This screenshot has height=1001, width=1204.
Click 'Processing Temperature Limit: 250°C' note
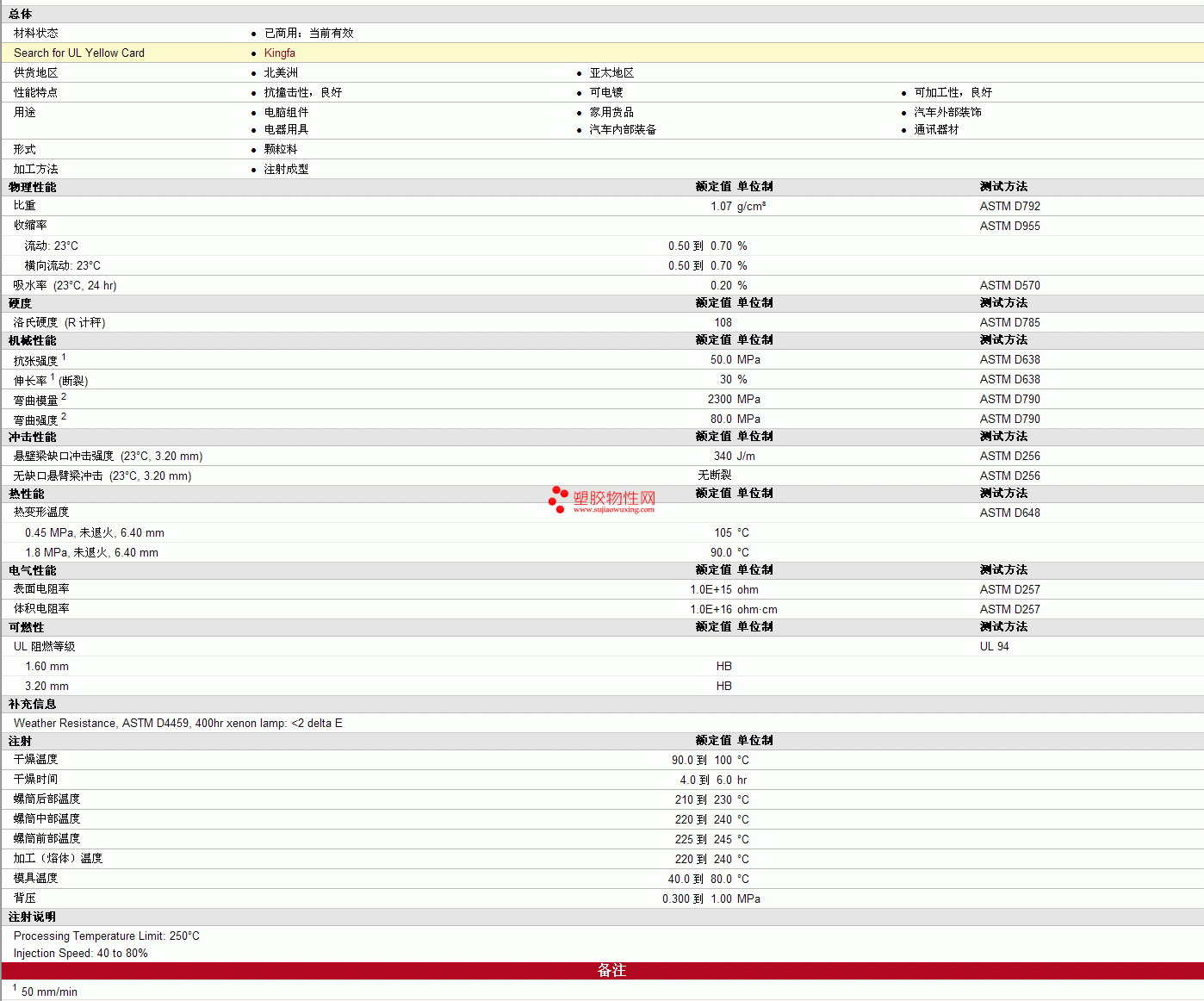[107, 936]
